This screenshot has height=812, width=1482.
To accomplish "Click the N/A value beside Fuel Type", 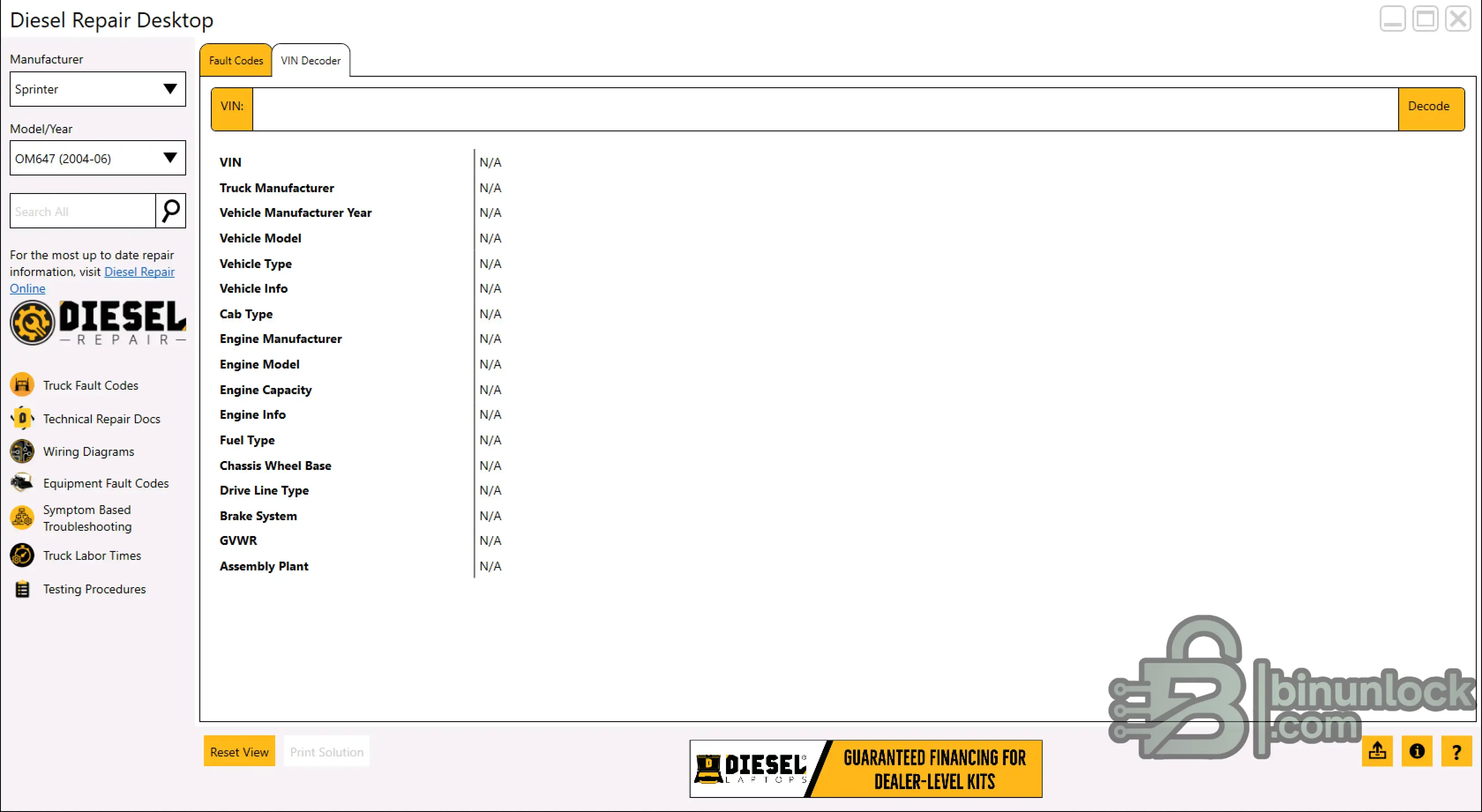I will pyautogui.click(x=490, y=440).
